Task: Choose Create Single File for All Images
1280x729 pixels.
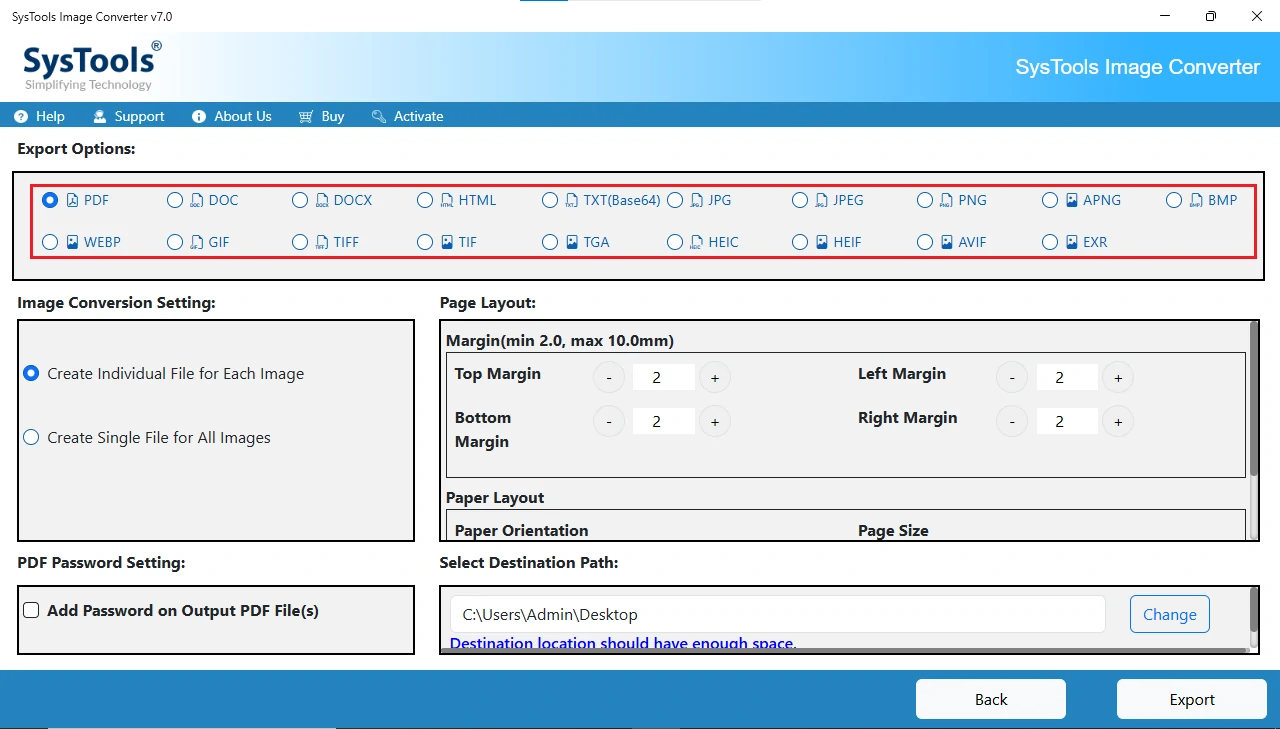Action: [x=31, y=437]
